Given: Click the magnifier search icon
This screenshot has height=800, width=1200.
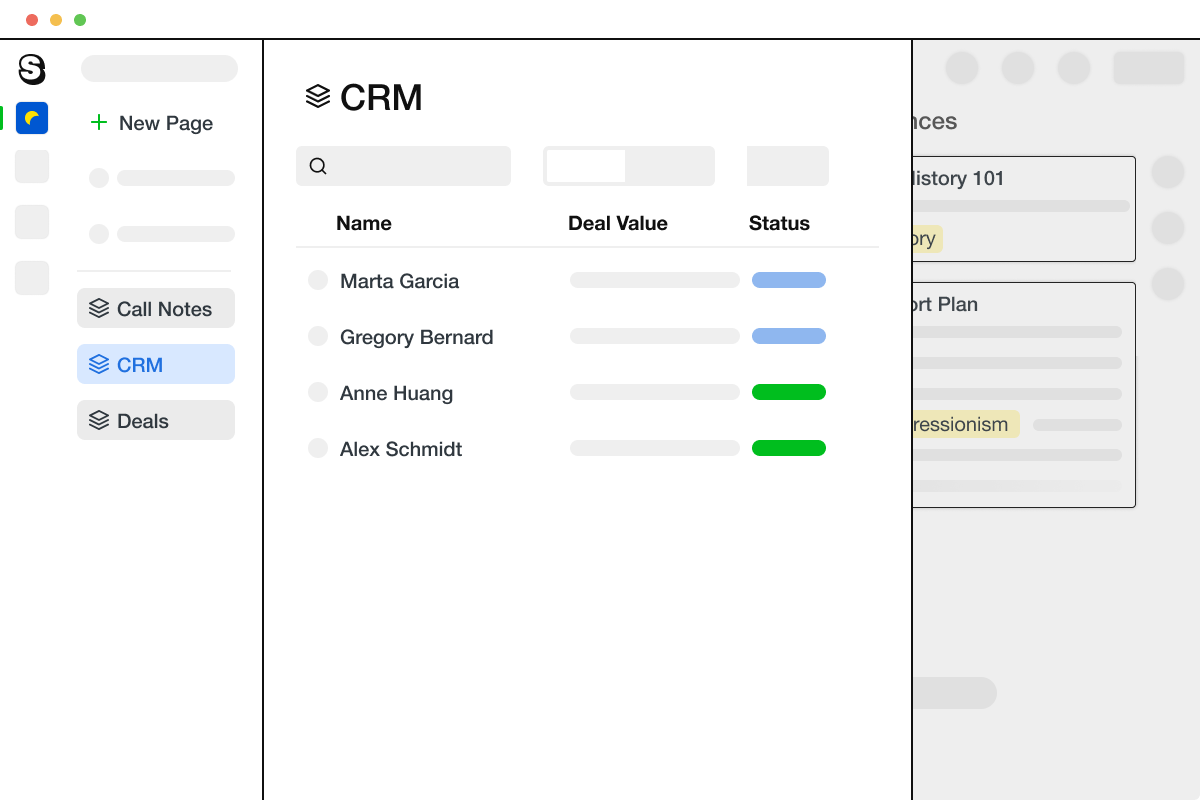Looking at the screenshot, I should tap(318, 166).
